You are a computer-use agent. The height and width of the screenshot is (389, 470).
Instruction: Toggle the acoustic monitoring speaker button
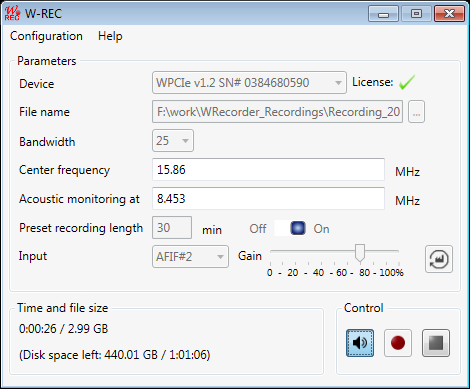pyautogui.click(x=360, y=343)
